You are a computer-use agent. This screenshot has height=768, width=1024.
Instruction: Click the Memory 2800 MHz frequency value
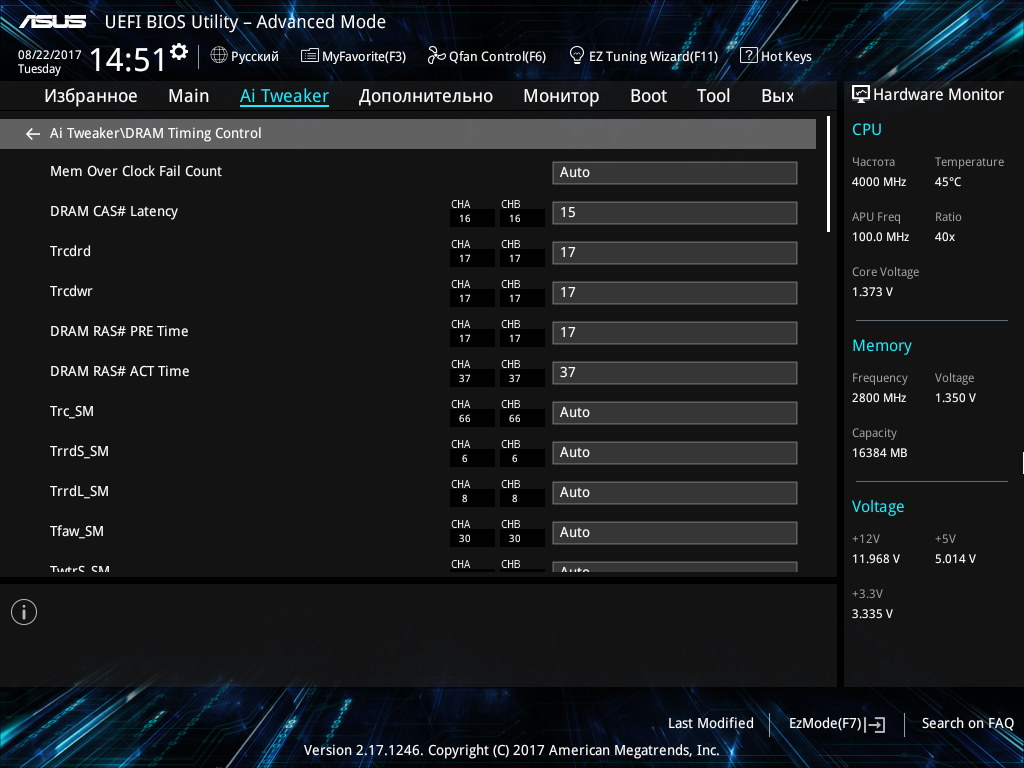point(878,398)
